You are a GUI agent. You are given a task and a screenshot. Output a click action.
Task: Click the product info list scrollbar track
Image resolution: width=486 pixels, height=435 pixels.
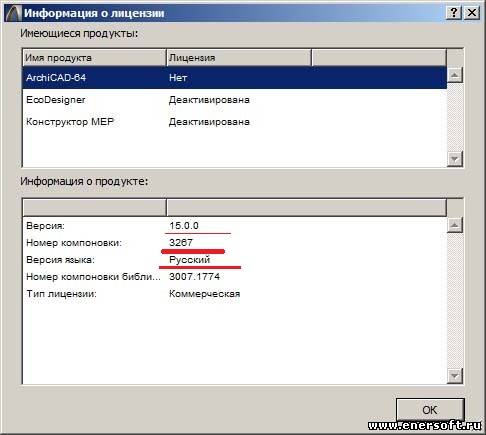455,300
